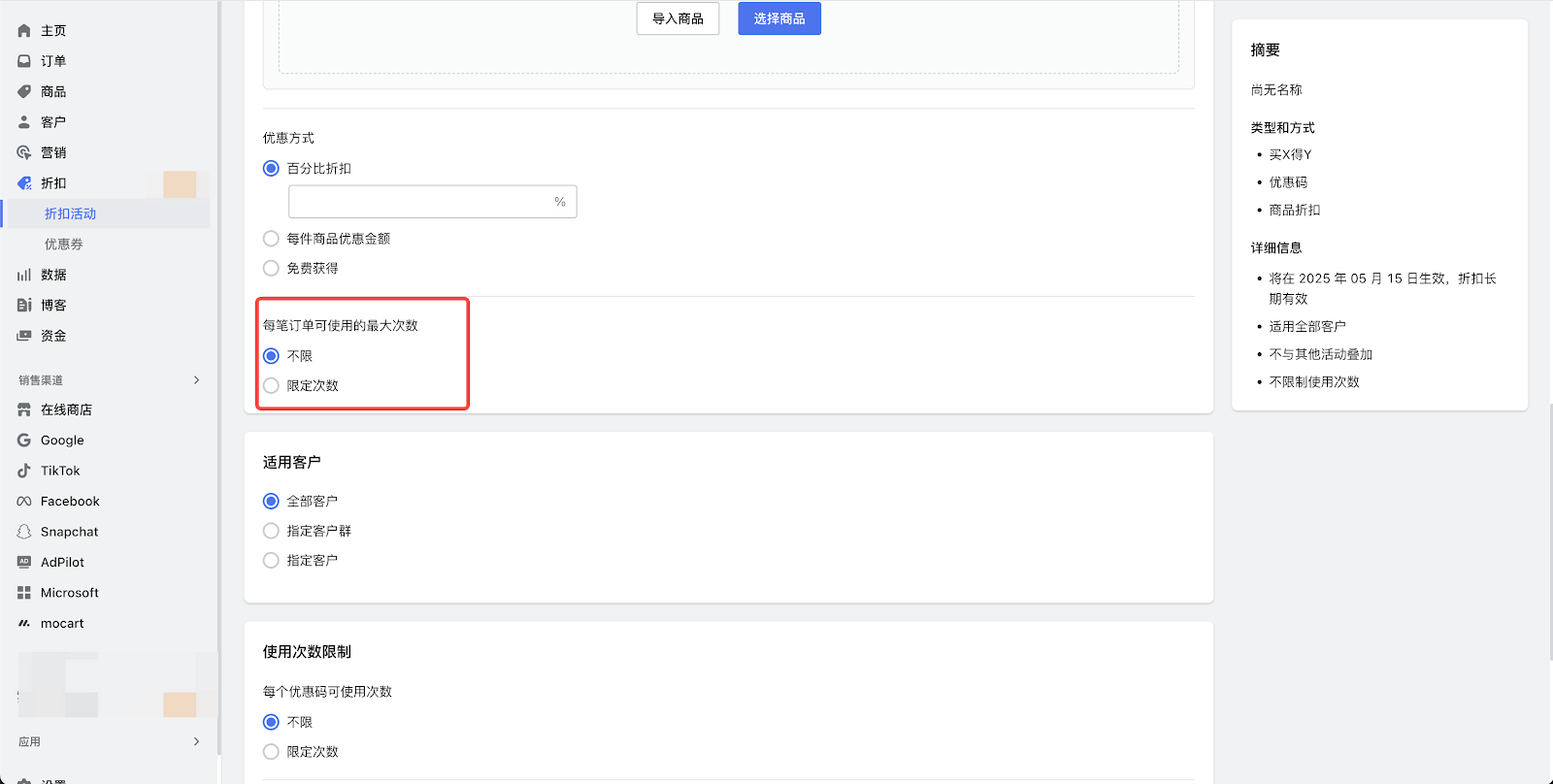Click the 导入商品 button
The height and width of the screenshot is (784, 1553).
(x=677, y=18)
